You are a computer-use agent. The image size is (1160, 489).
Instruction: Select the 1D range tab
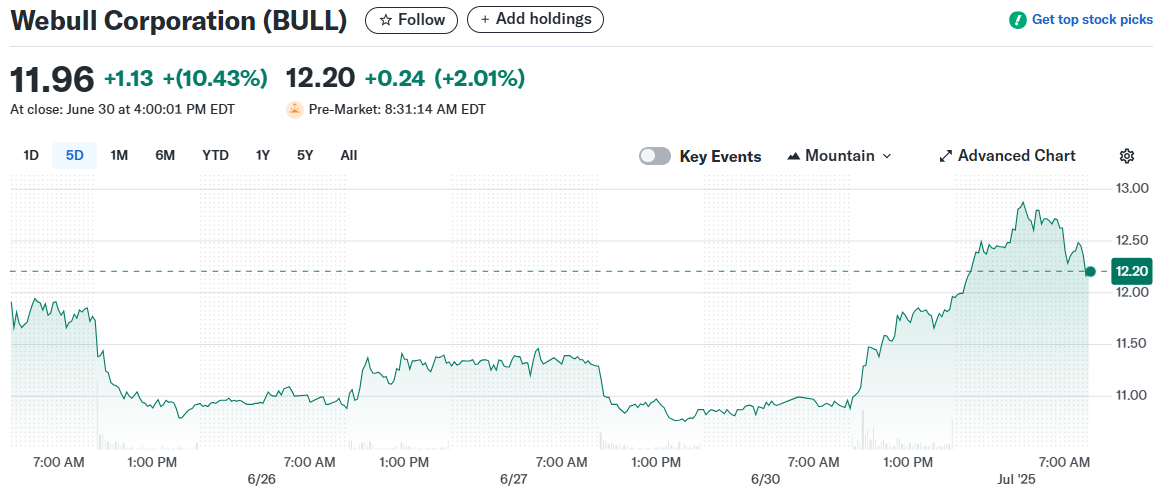click(x=31, y=155)
